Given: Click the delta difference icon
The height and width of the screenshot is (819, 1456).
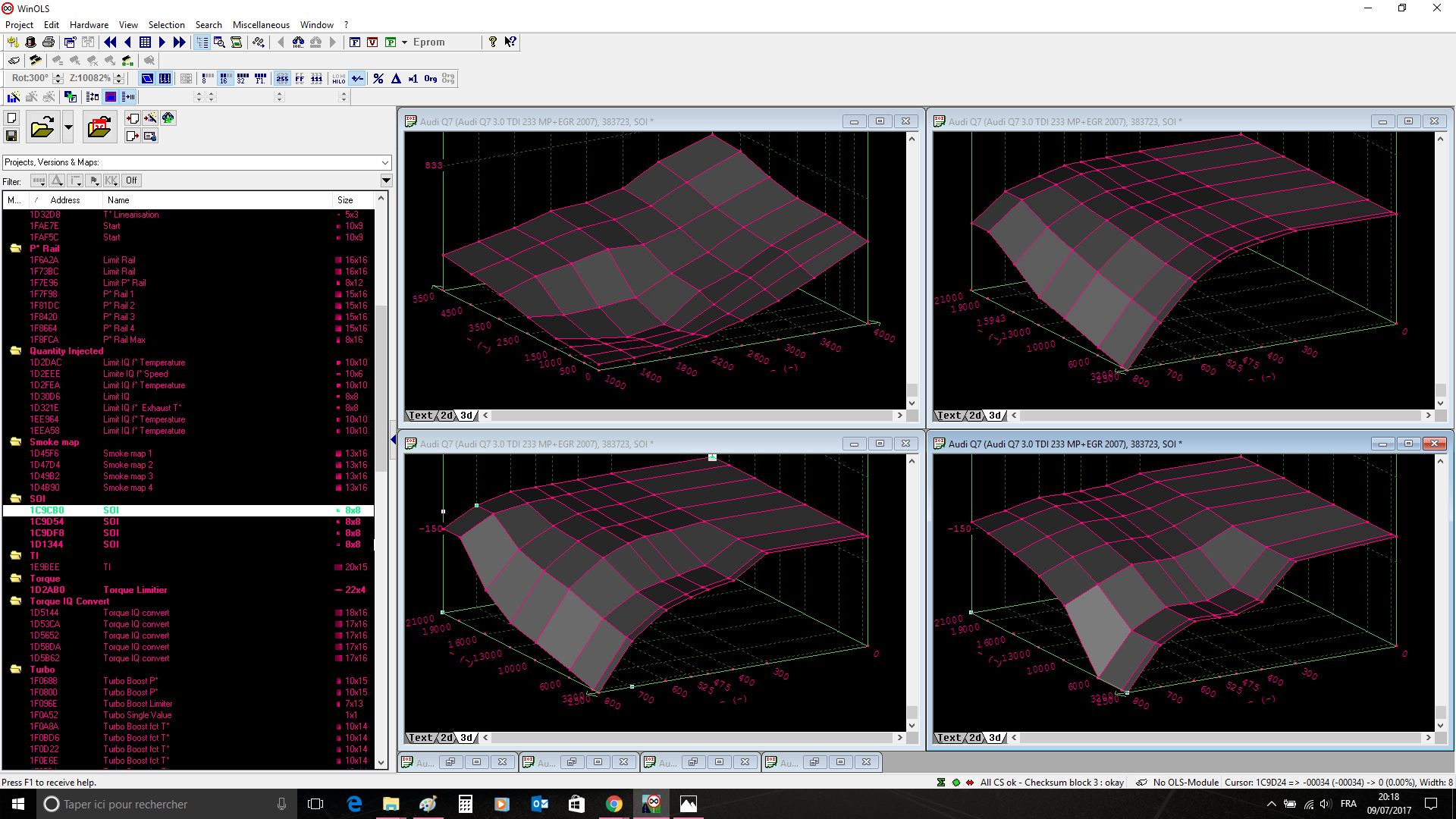Looking at the screenshot, I should tap(396, 78).
